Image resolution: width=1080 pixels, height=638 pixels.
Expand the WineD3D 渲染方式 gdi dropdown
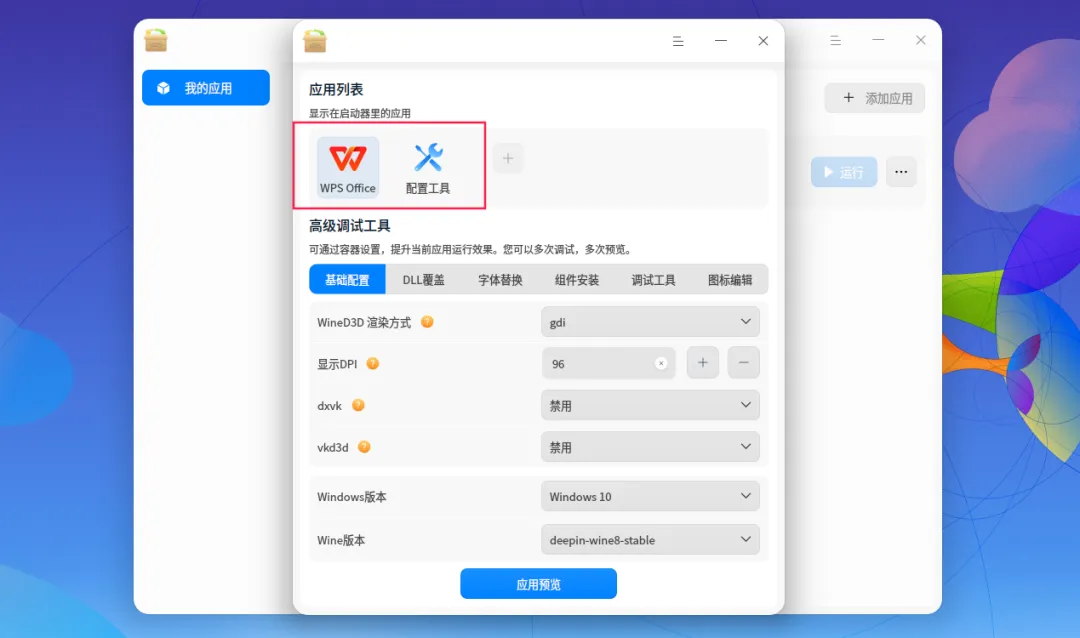[650, 322]
